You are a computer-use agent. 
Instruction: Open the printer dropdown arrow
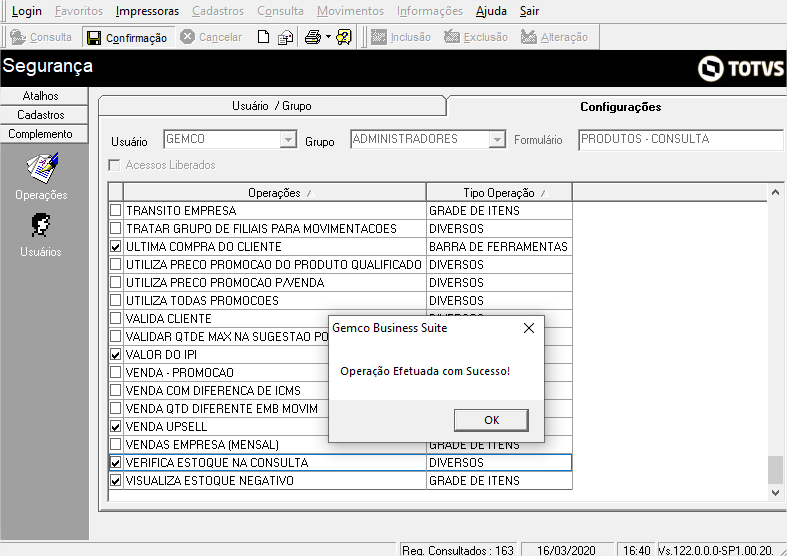pyautogui.click(x=328, y=37)
